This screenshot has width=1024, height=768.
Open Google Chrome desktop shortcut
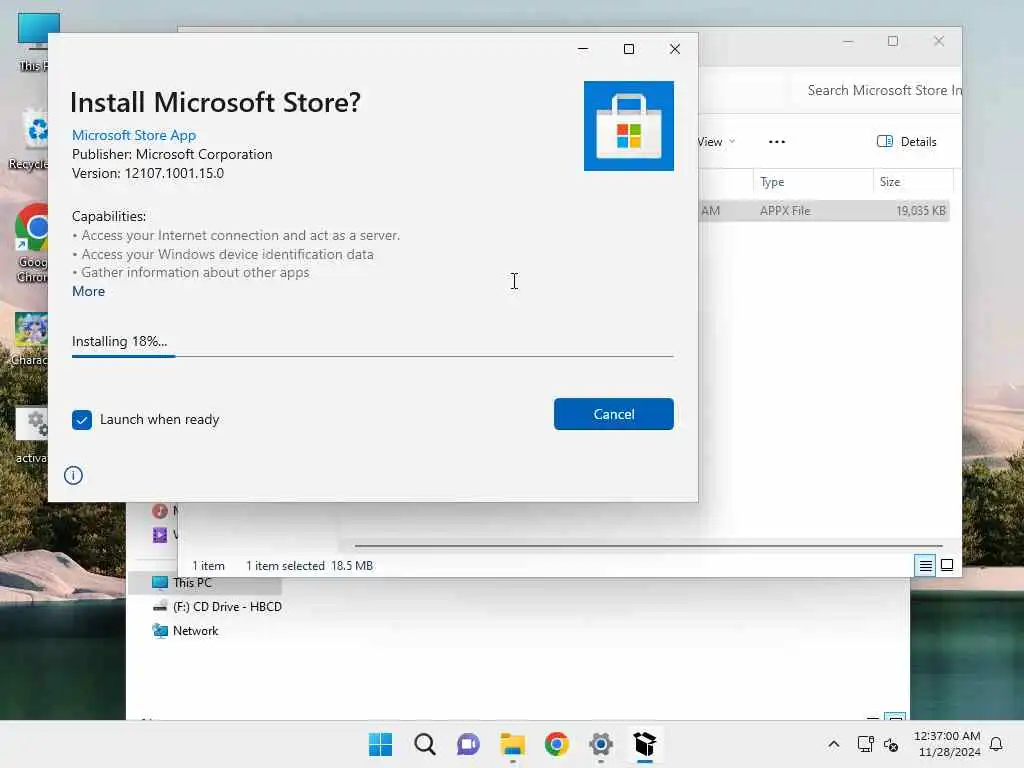click(x=31, y=243)
